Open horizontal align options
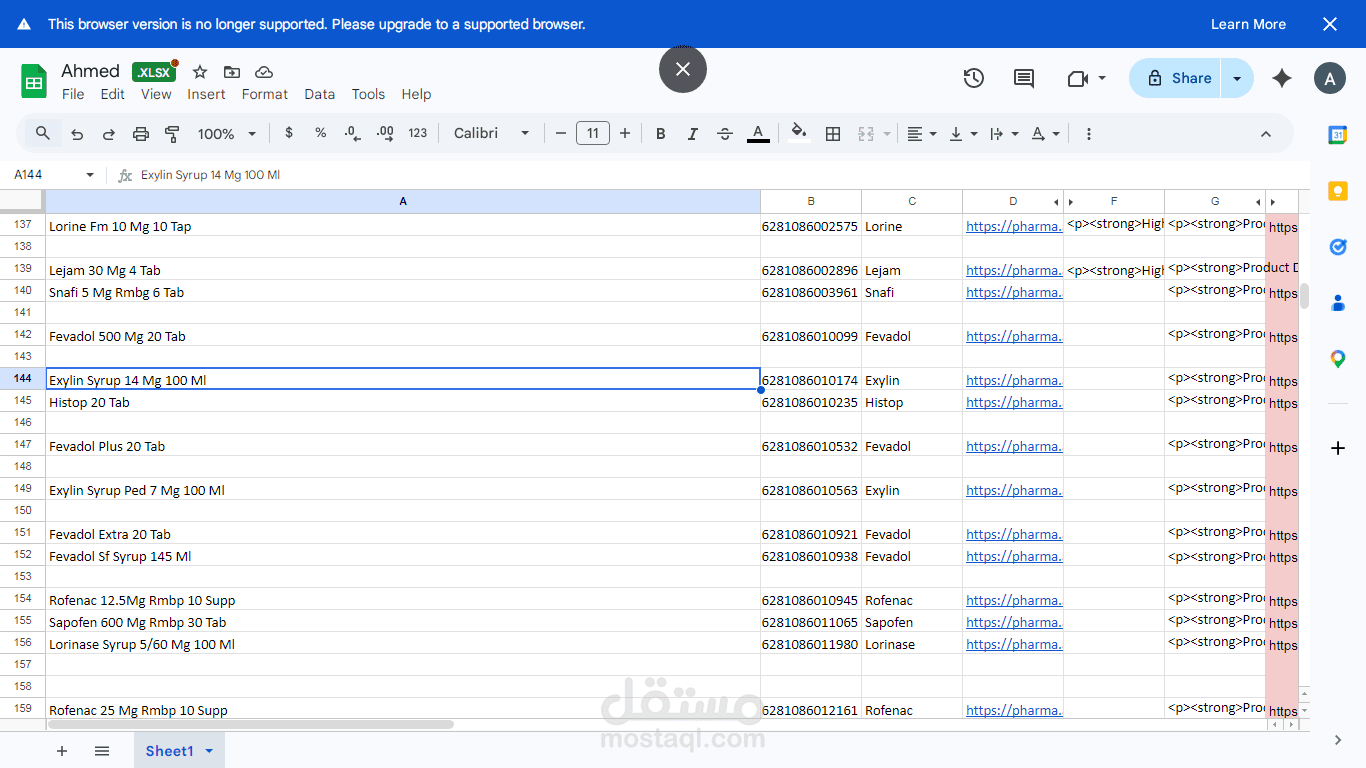This screenshot has height=768, width=1366. (x=921, y=133)
